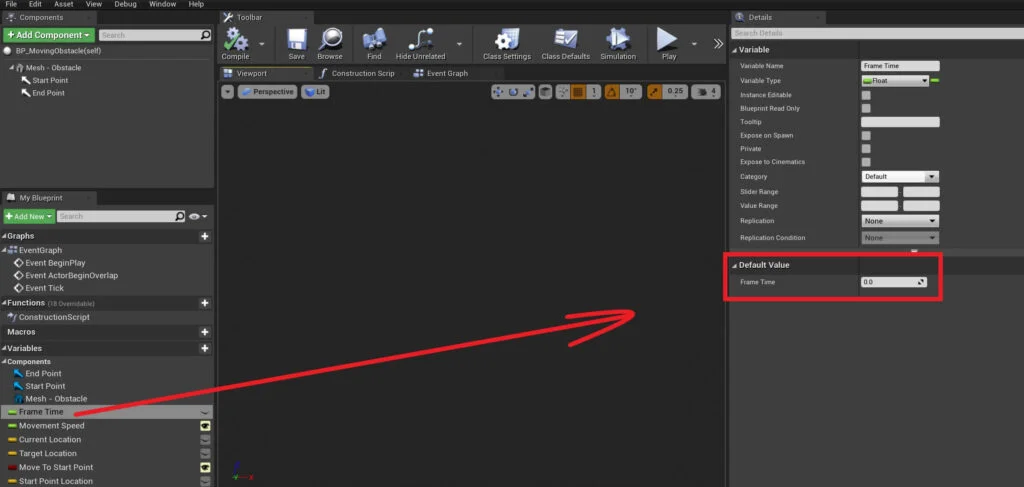The height and width of the screenshot is (487, 1024).
Task: Toggle the Movement Speed variable visibility eye
Action: pyautogui.click(x=205, y=426)
